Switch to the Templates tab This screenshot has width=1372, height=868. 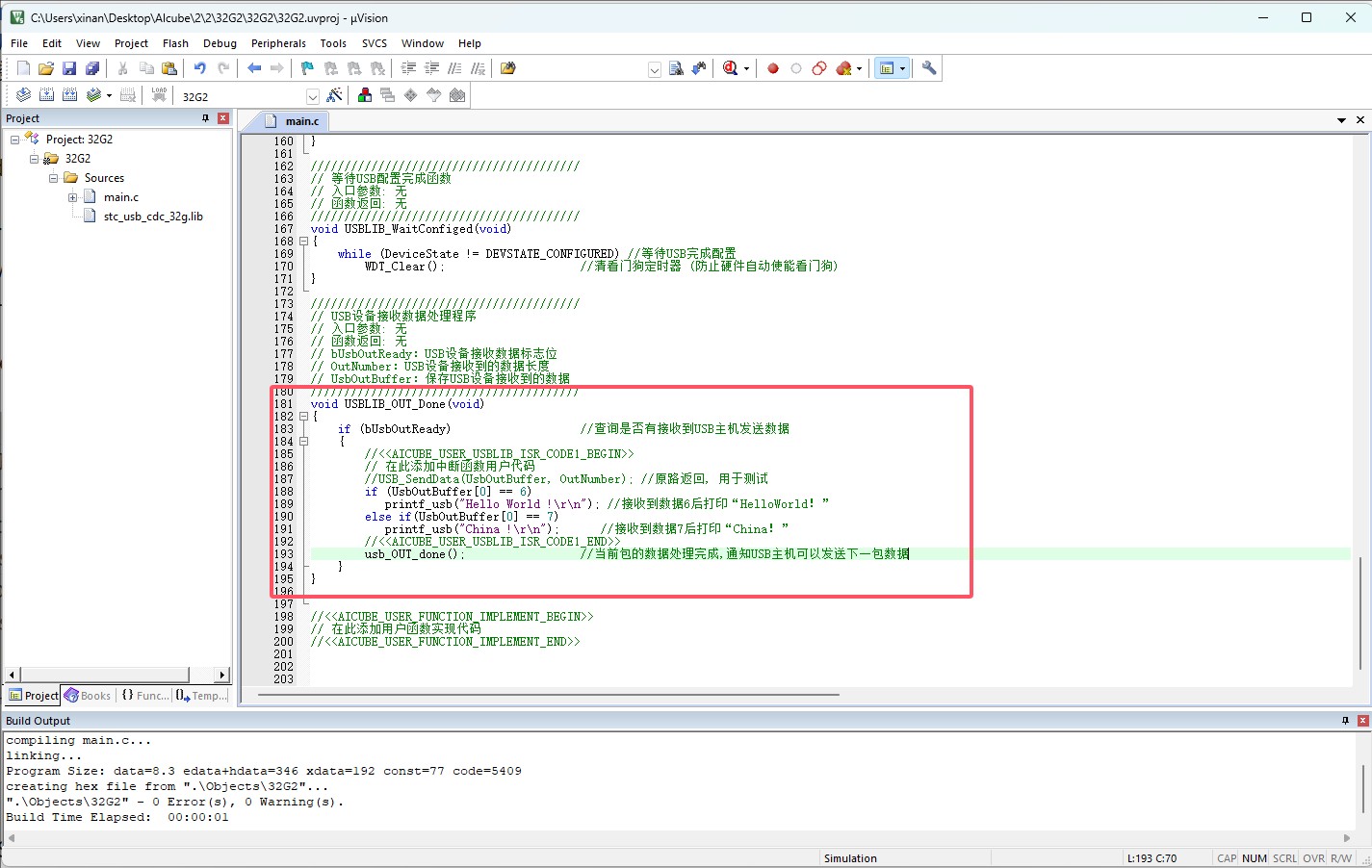201,696
